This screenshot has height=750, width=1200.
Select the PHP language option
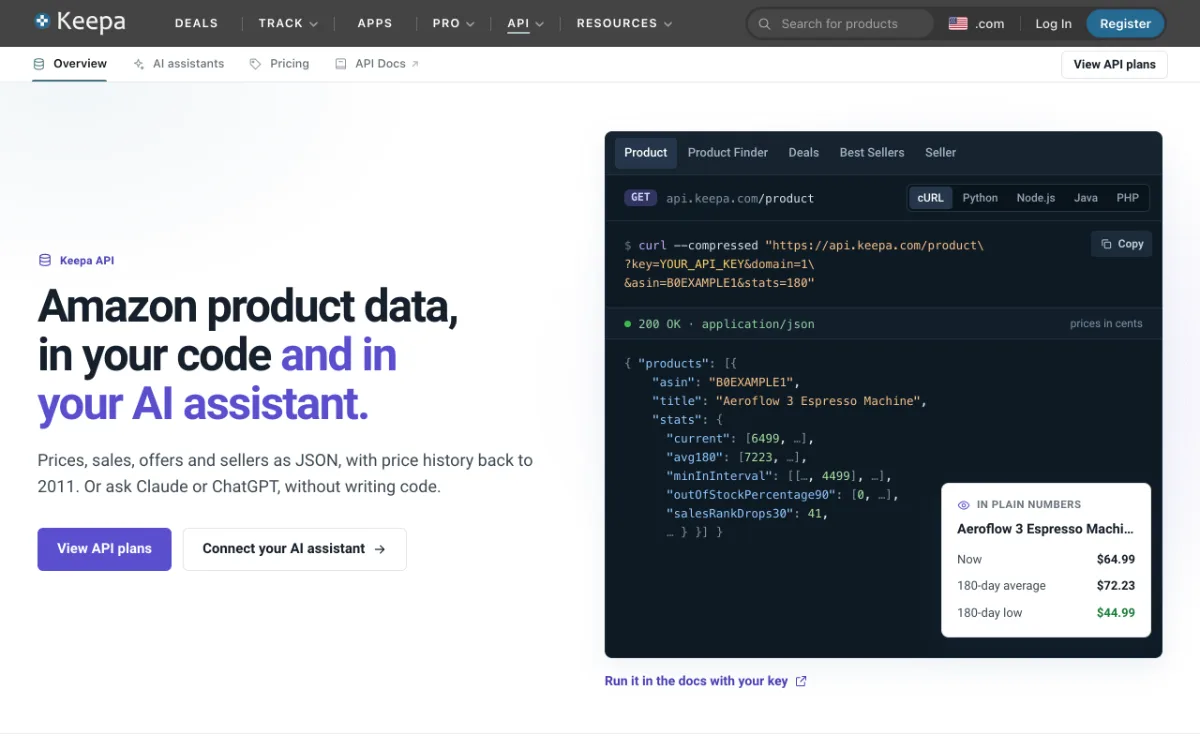(1128, 198)
